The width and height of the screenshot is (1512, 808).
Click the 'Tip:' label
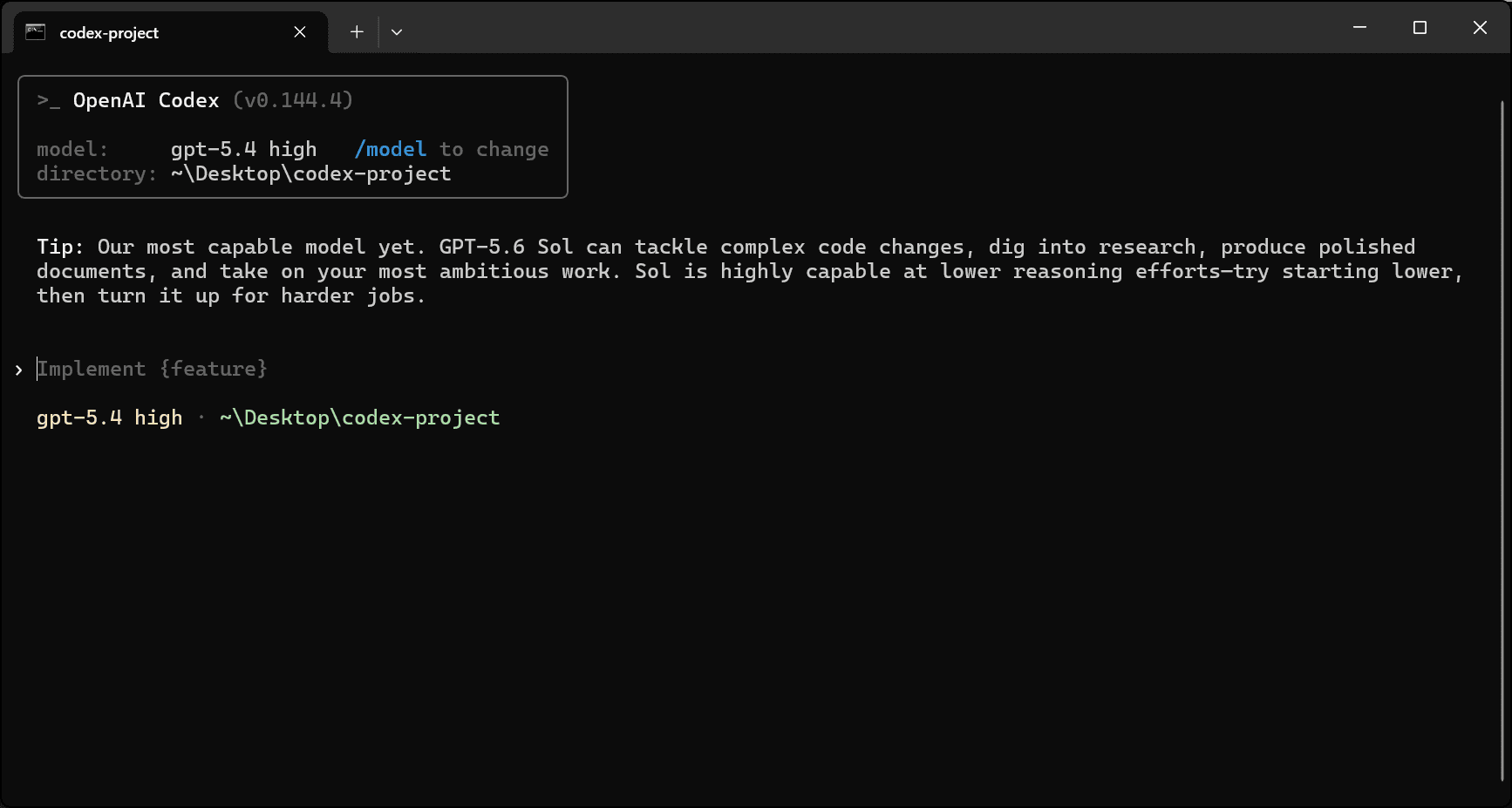(60, 247)
